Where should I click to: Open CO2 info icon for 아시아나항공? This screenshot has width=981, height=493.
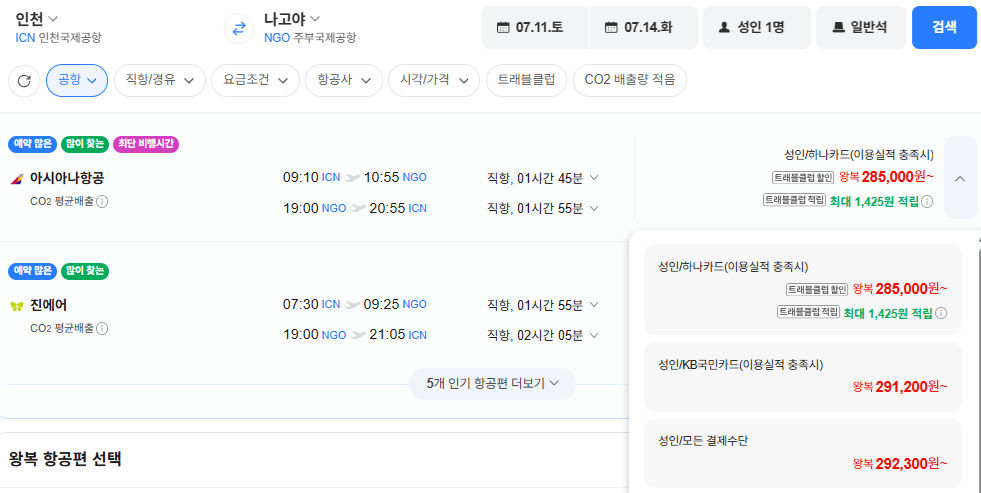tap(102, 201)
